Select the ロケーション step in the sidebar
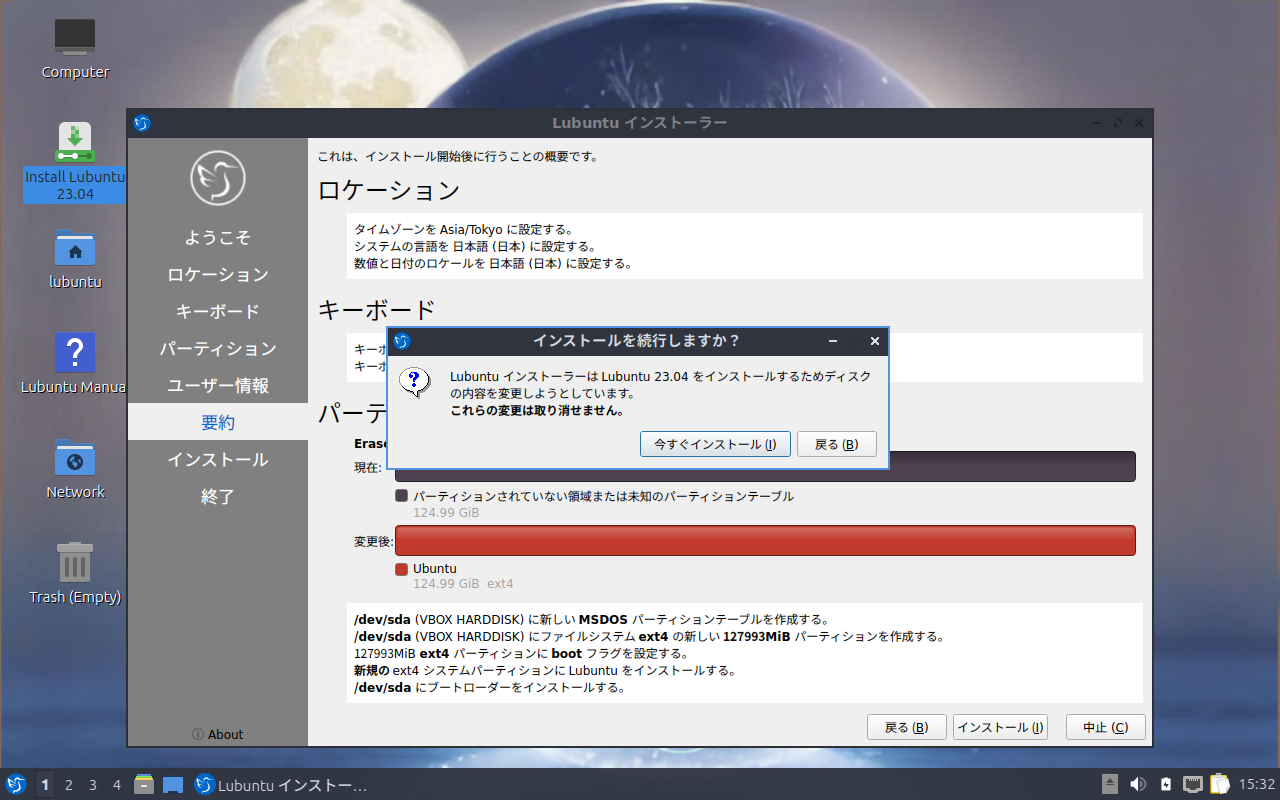Screen dimensions: 1280x800 [217, 275]
